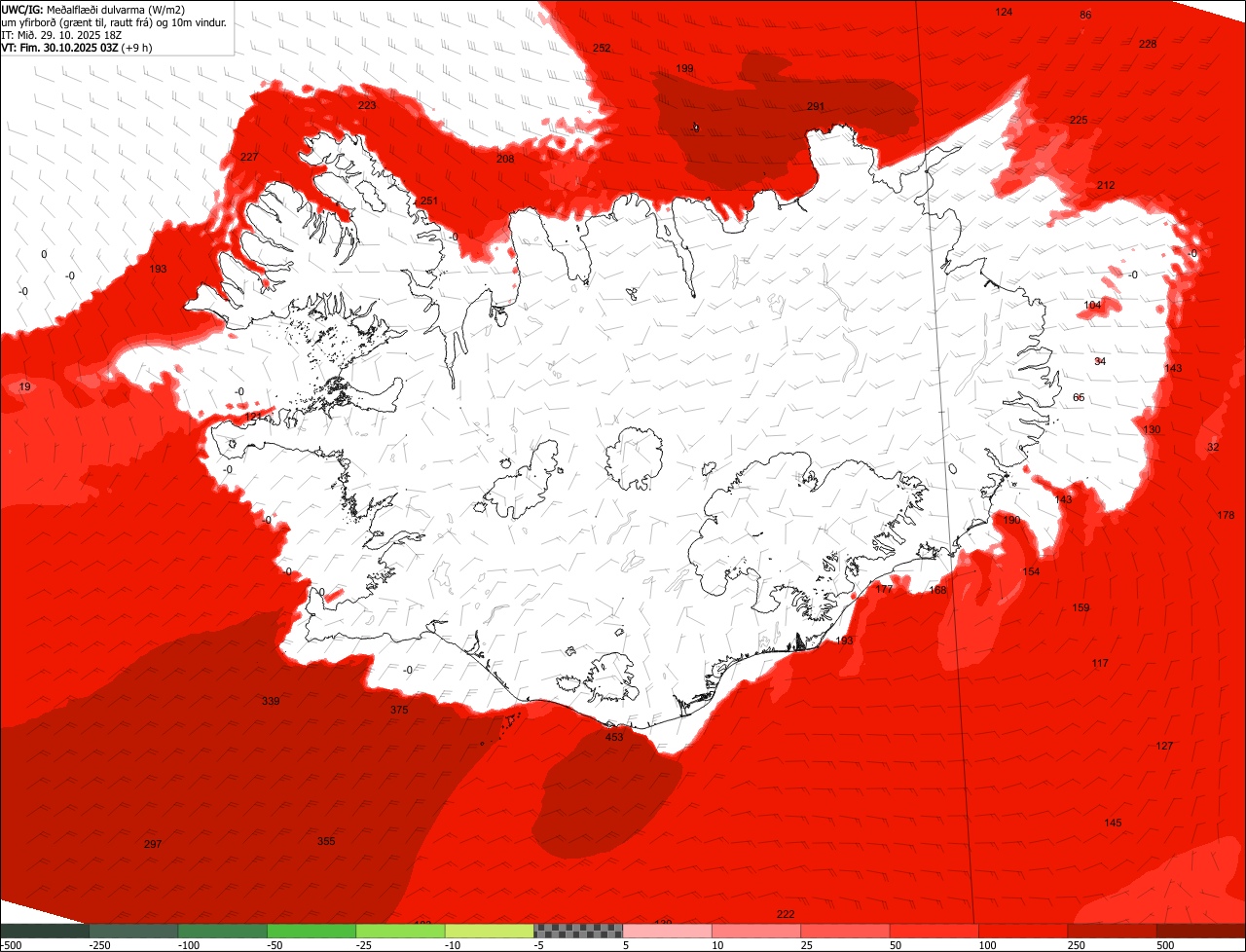
Task: Select the light red swatch from 25 to 50
Action: click(x=845, y=931)
